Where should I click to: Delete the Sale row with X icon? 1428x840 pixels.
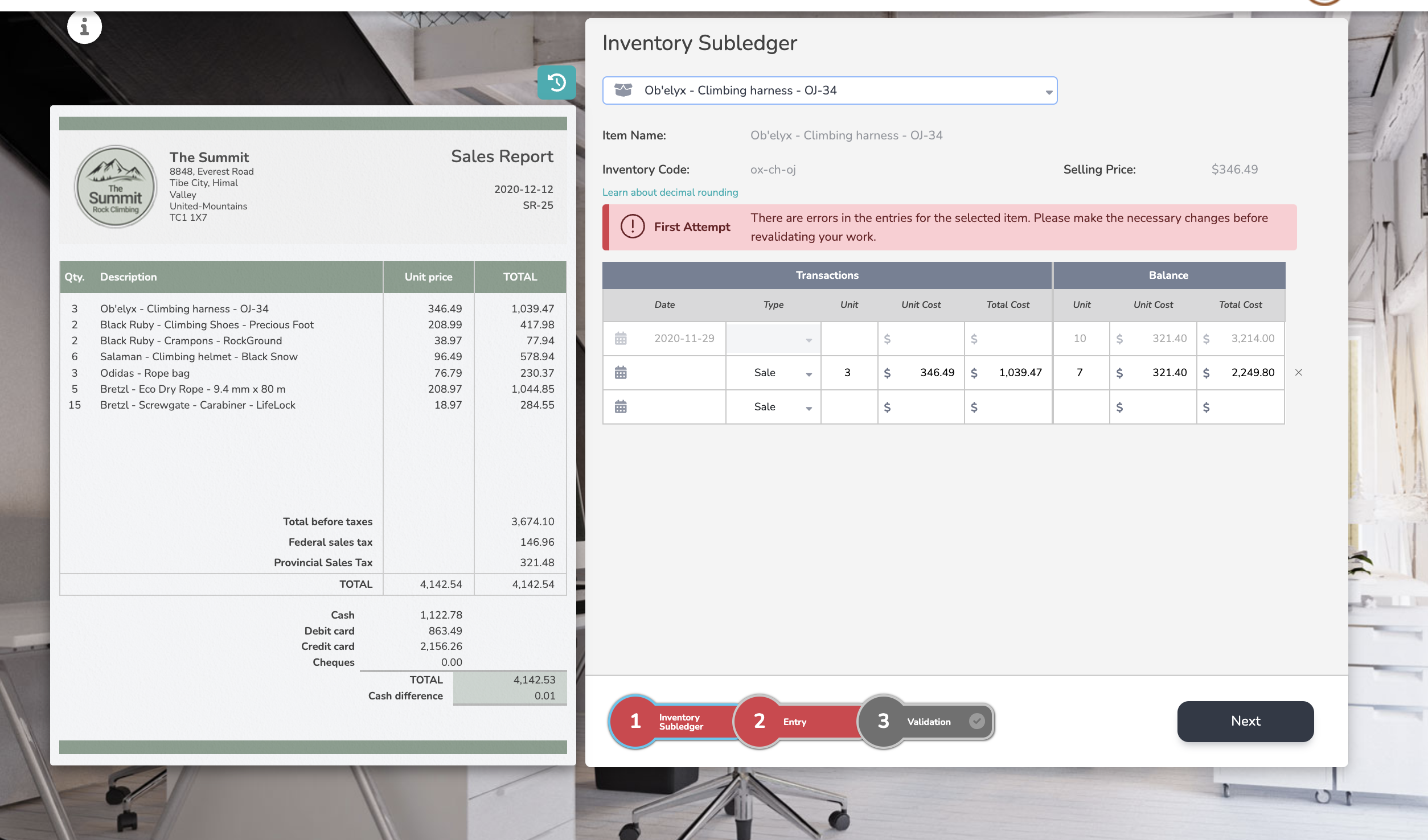pyautogui.click(x=1299, y=373)
